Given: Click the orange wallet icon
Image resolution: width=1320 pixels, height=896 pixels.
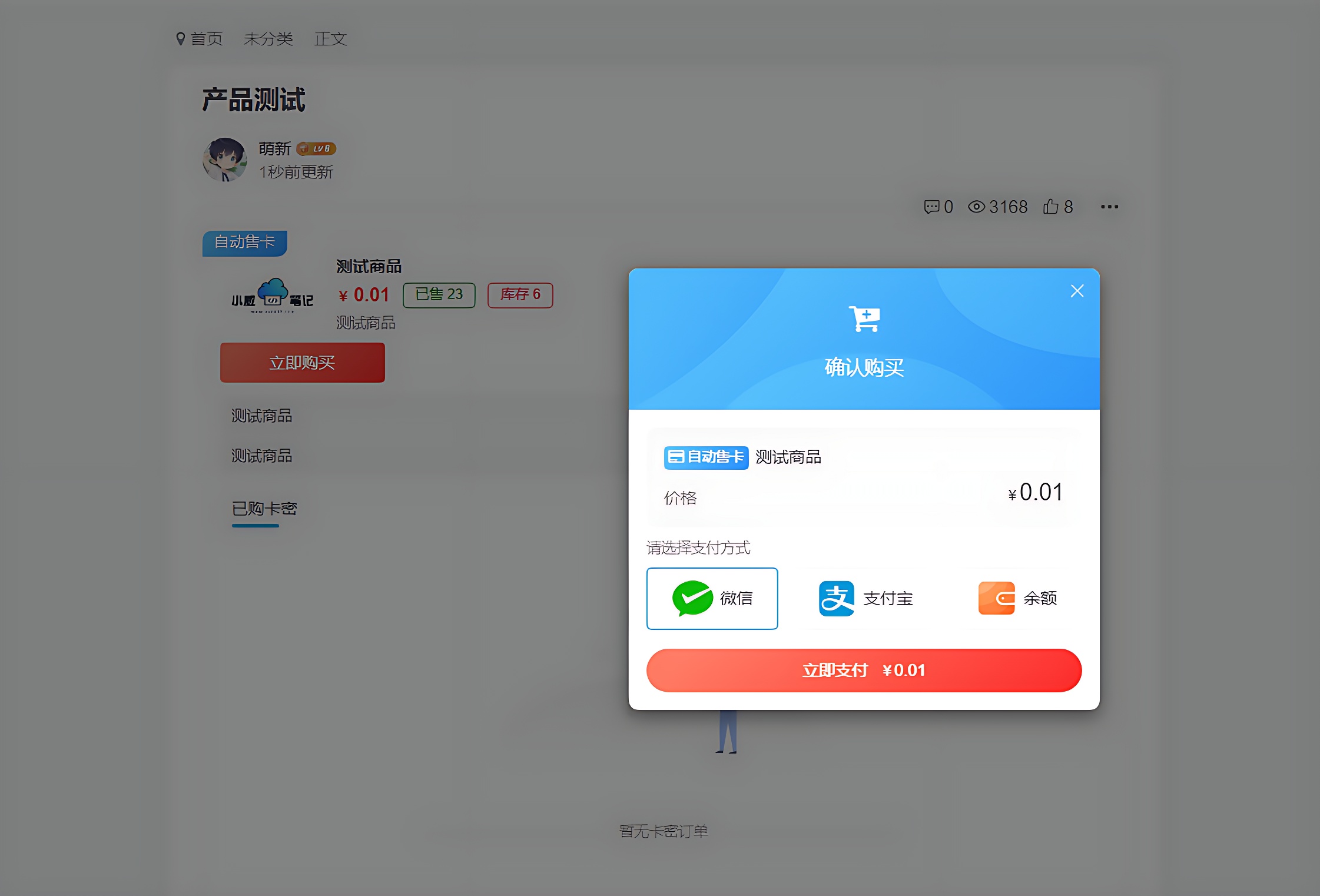Looking at the screenshot, I should click(996, 598).
